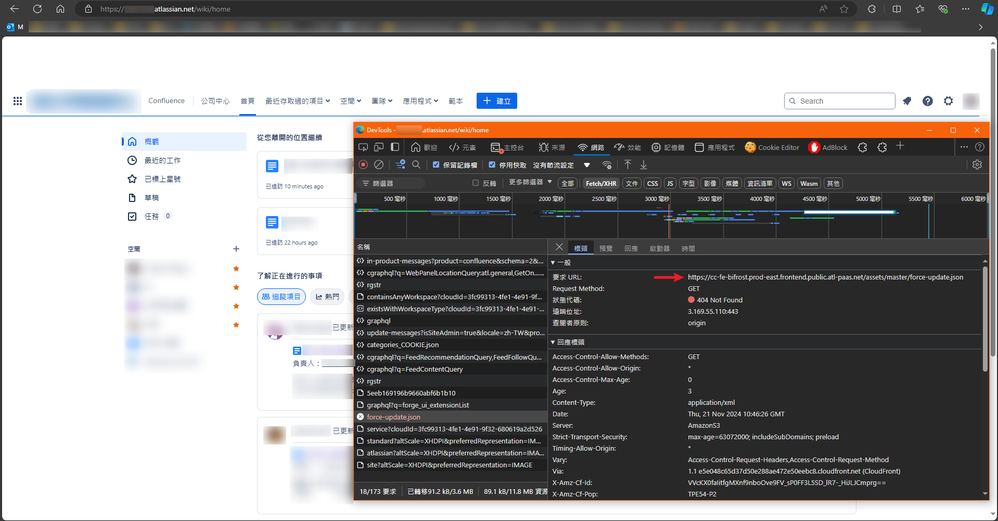
Task: Open network settings gear in DevTools
Action: pos(977,165)
